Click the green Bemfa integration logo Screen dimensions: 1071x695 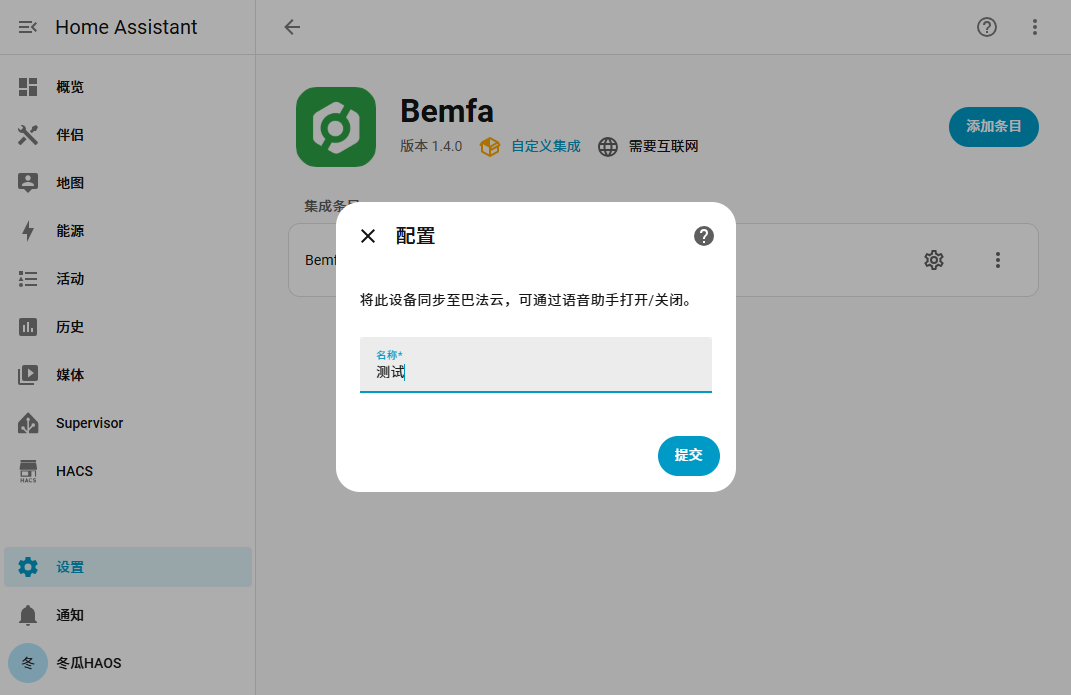pyautogui.click(x=336, y=127)
